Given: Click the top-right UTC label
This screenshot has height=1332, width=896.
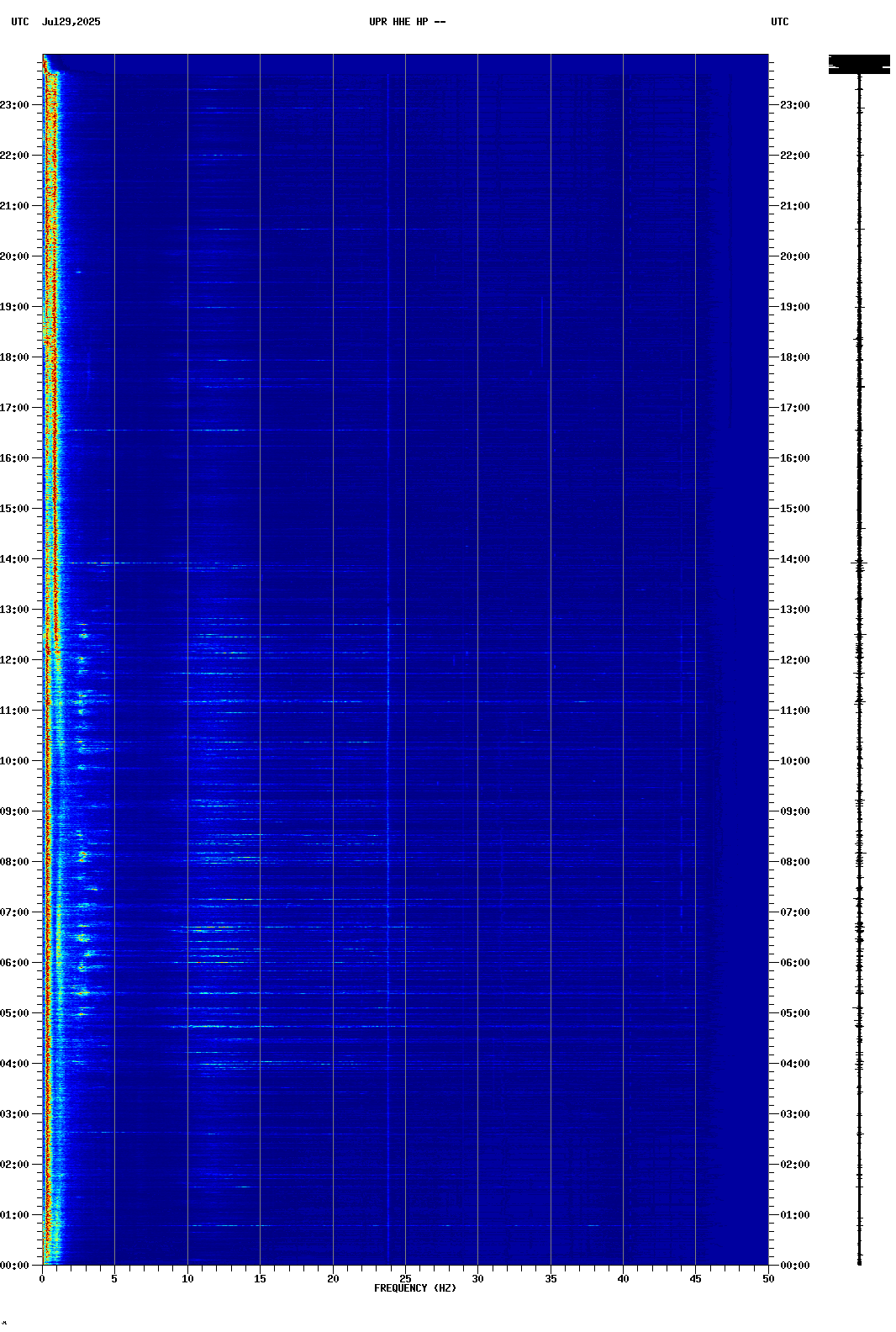Looking at the screenshot, I should (780, 22).
